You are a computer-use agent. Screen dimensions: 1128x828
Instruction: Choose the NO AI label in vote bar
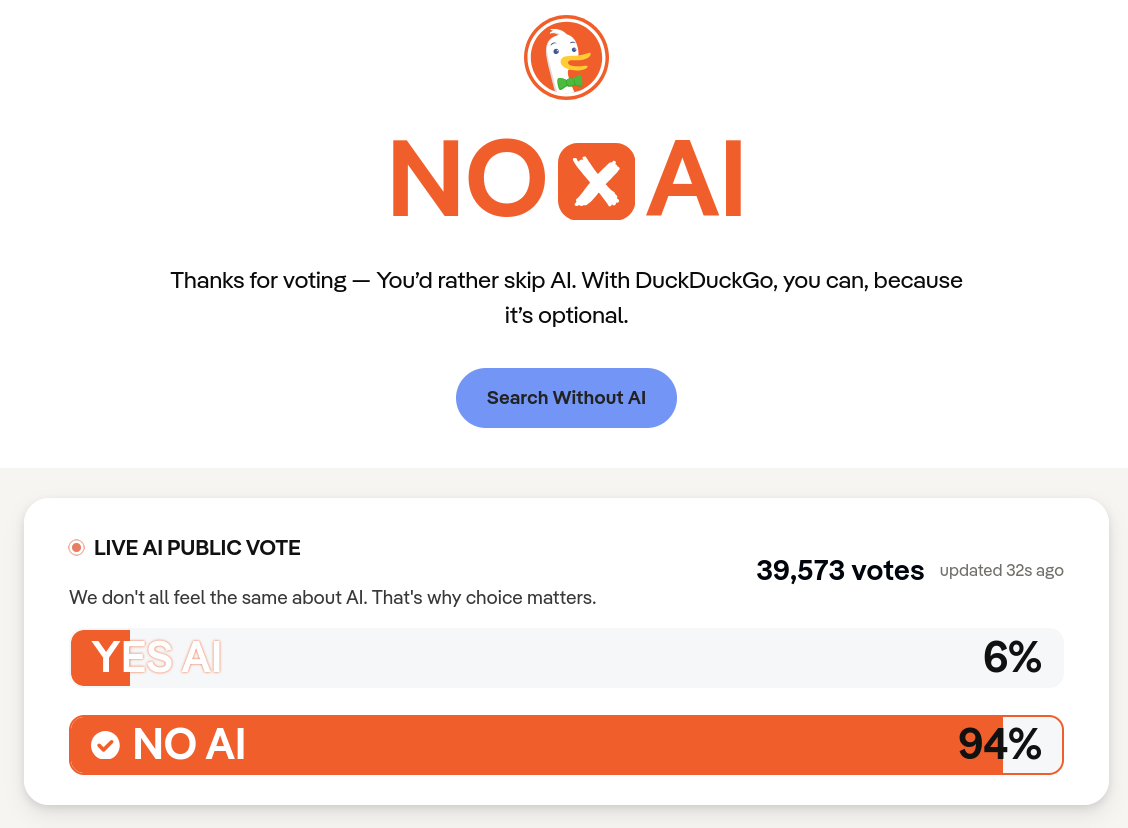(189, 745)
